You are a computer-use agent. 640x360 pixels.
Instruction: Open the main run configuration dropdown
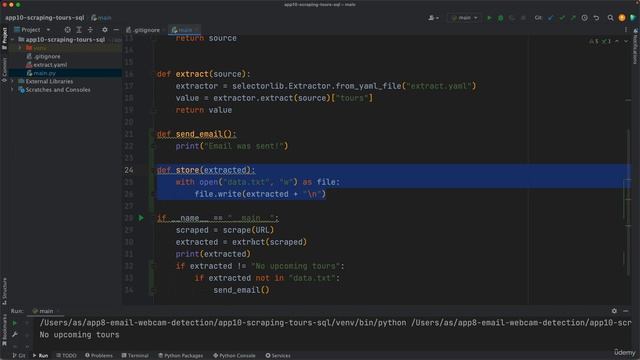point(464,18)
